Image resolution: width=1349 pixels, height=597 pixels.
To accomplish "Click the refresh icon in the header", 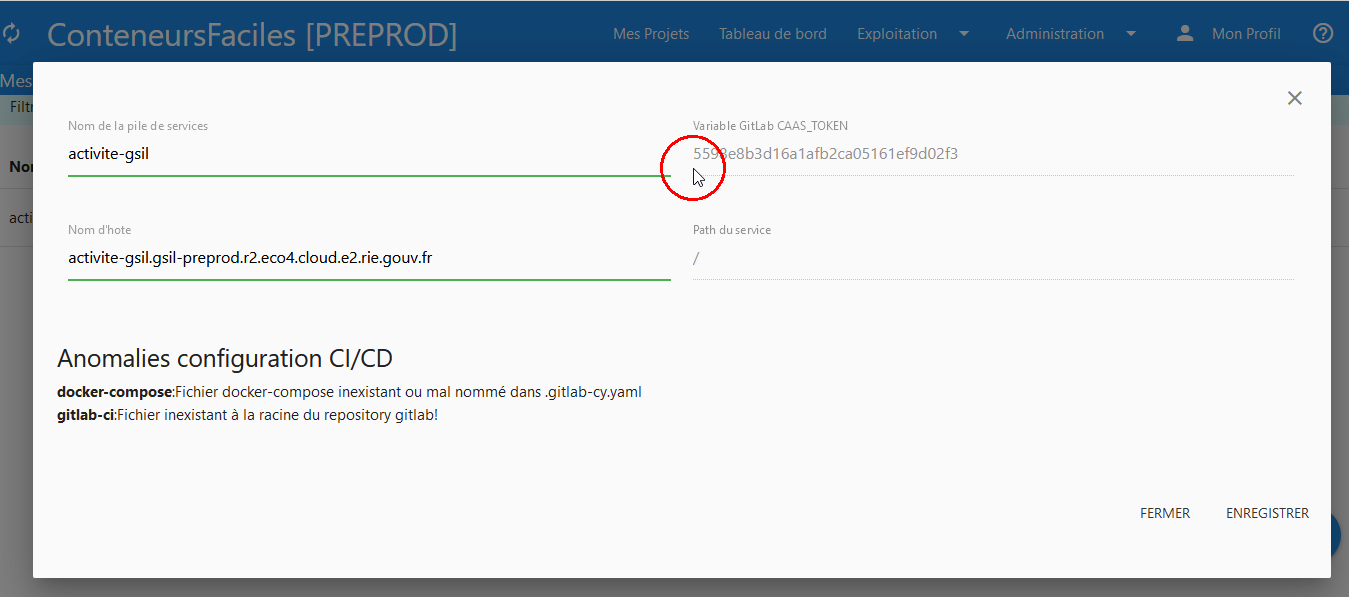I will click(11, 34).
